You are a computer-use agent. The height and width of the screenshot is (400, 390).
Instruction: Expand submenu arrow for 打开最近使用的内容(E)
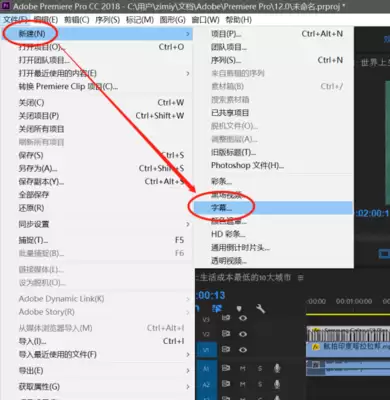(188, 73)
